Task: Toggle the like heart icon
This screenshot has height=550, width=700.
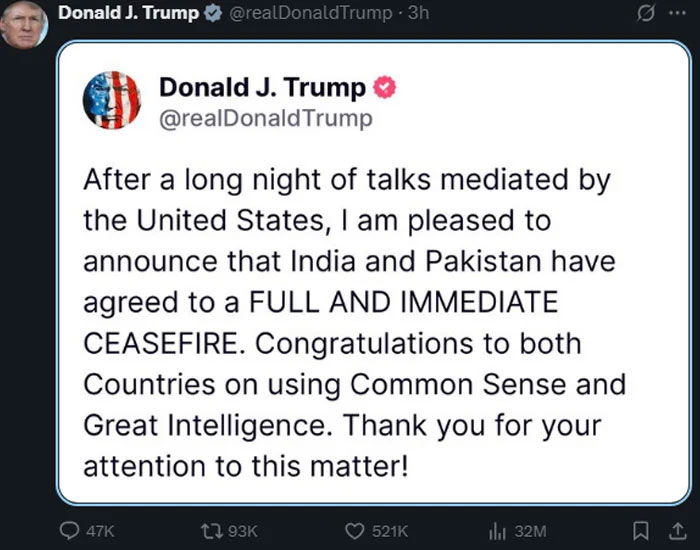Action: pos(353,530)
